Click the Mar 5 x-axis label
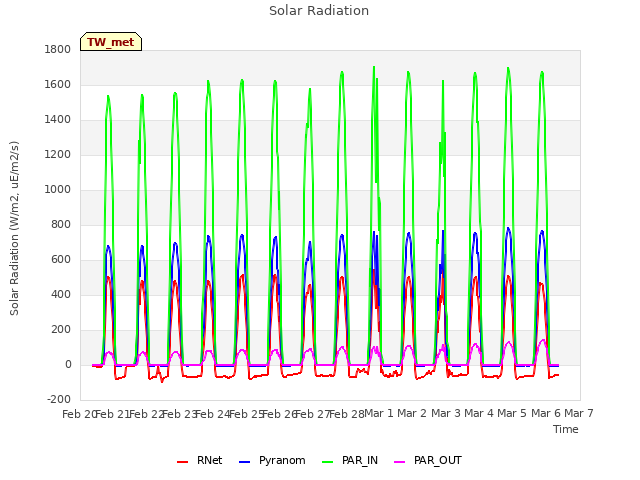This screenshot has width=640, height=480. [x=512, y=413]
